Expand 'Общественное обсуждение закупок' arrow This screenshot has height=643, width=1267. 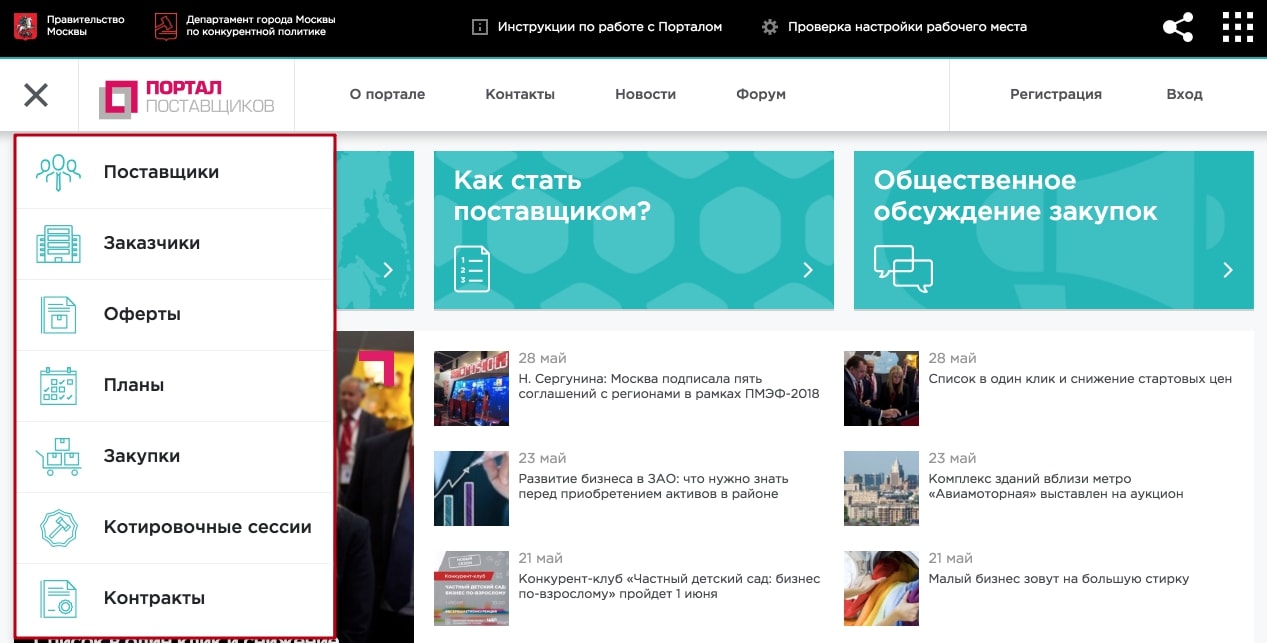[x=1228, y=270]
